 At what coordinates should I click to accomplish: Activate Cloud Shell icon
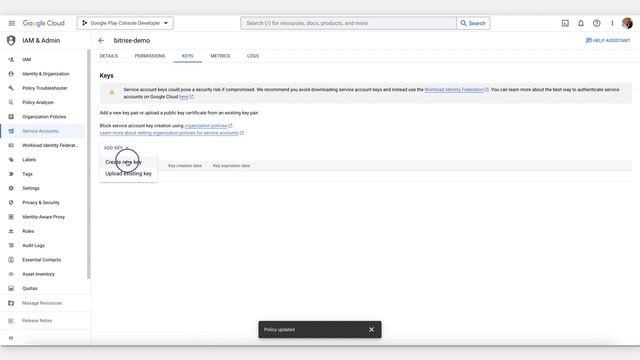tap(565, 23)
